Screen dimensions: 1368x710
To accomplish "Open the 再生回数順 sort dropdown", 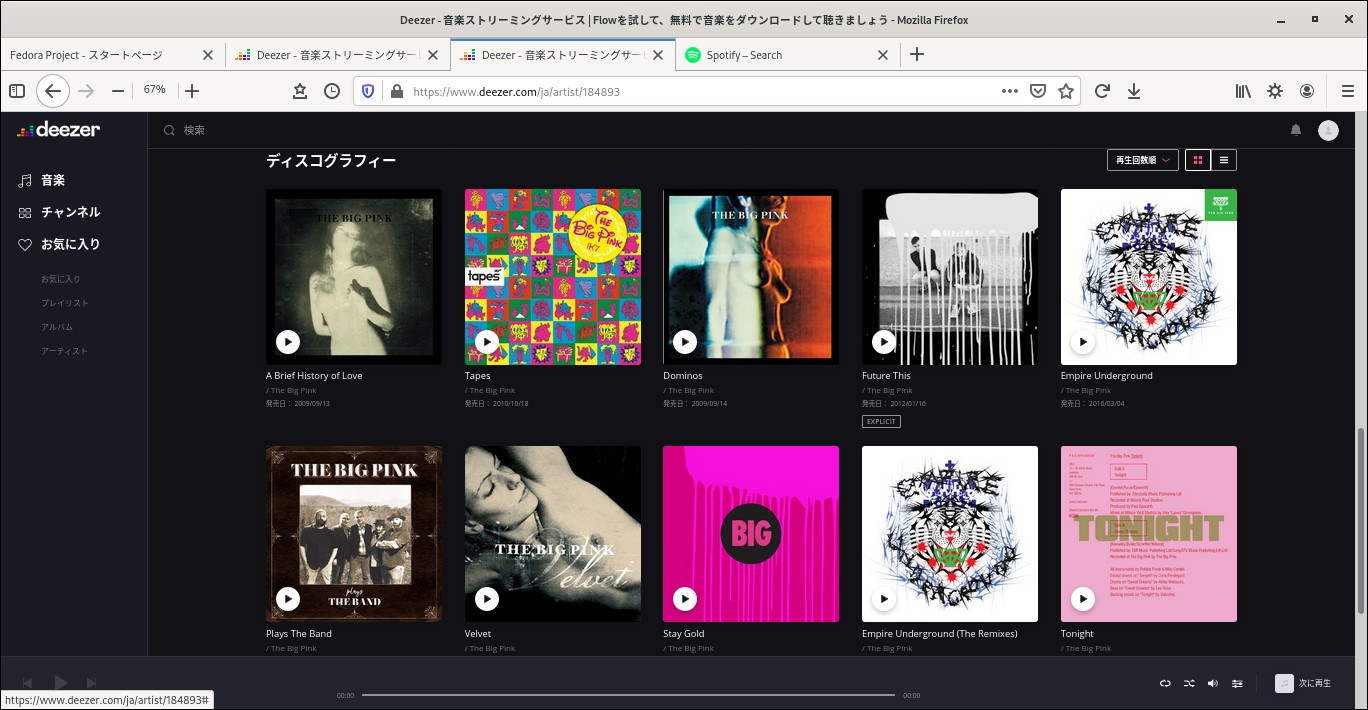I will [1143, 160].
